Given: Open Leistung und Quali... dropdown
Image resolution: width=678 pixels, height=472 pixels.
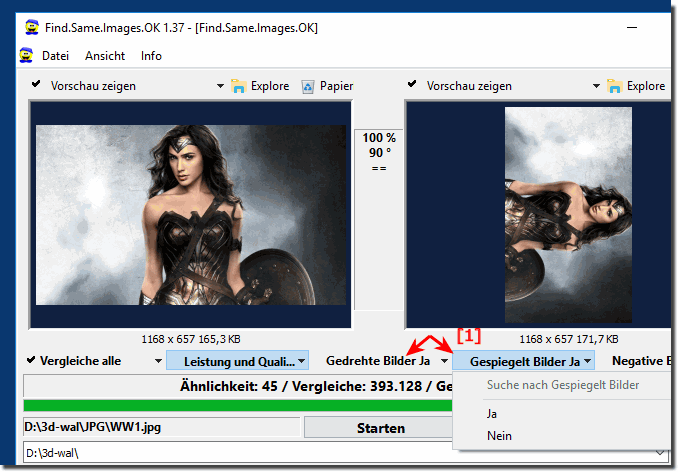Looking at the screenshot, I should point(237,360).
